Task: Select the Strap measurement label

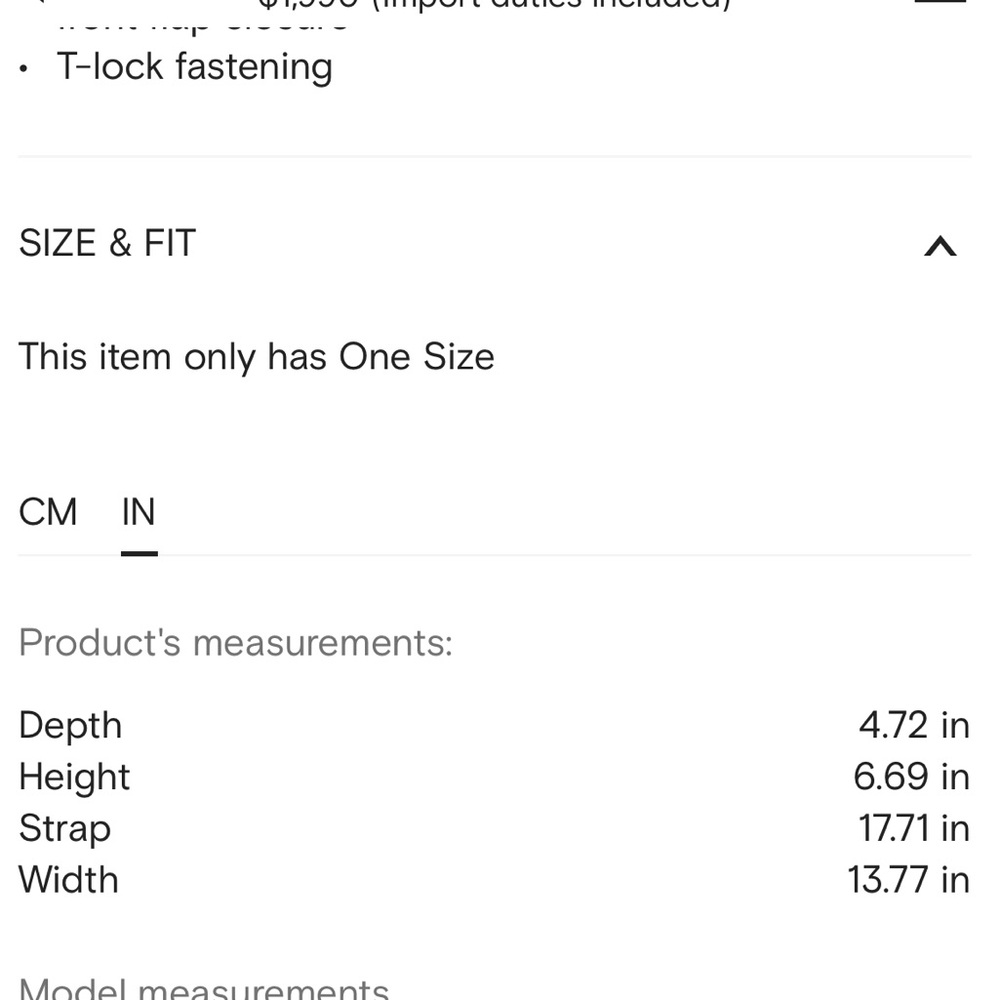Action: coord(64,829)
